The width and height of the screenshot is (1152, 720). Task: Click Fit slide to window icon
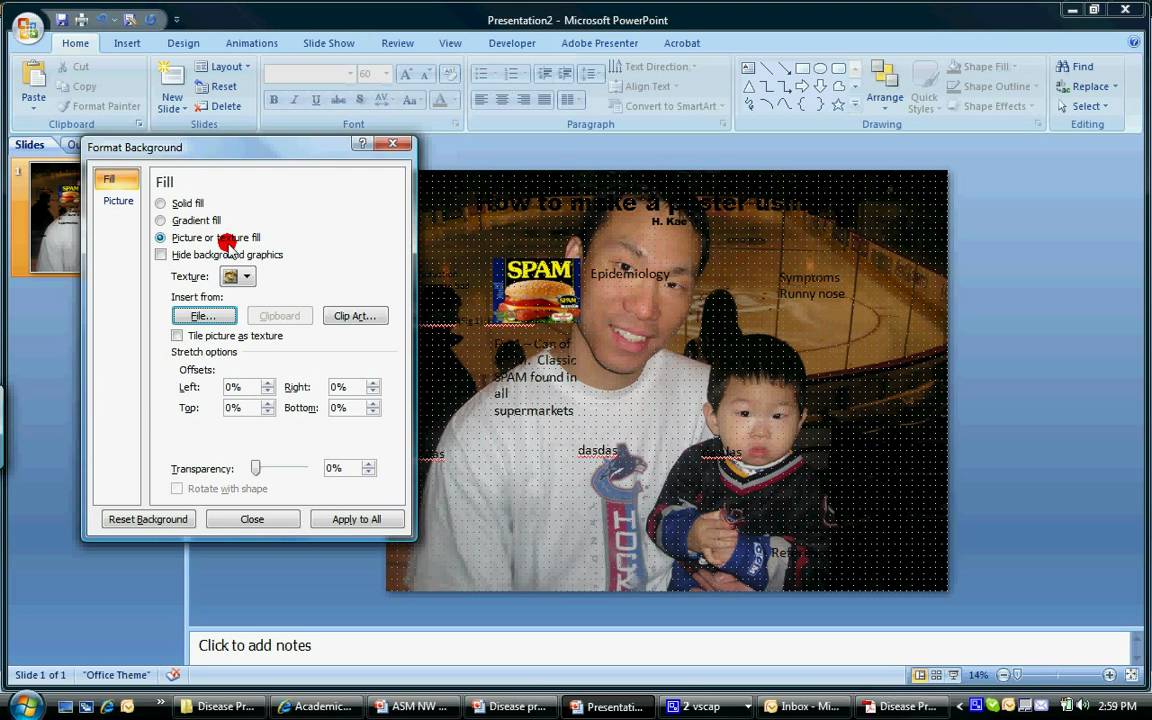point(1131,674)
